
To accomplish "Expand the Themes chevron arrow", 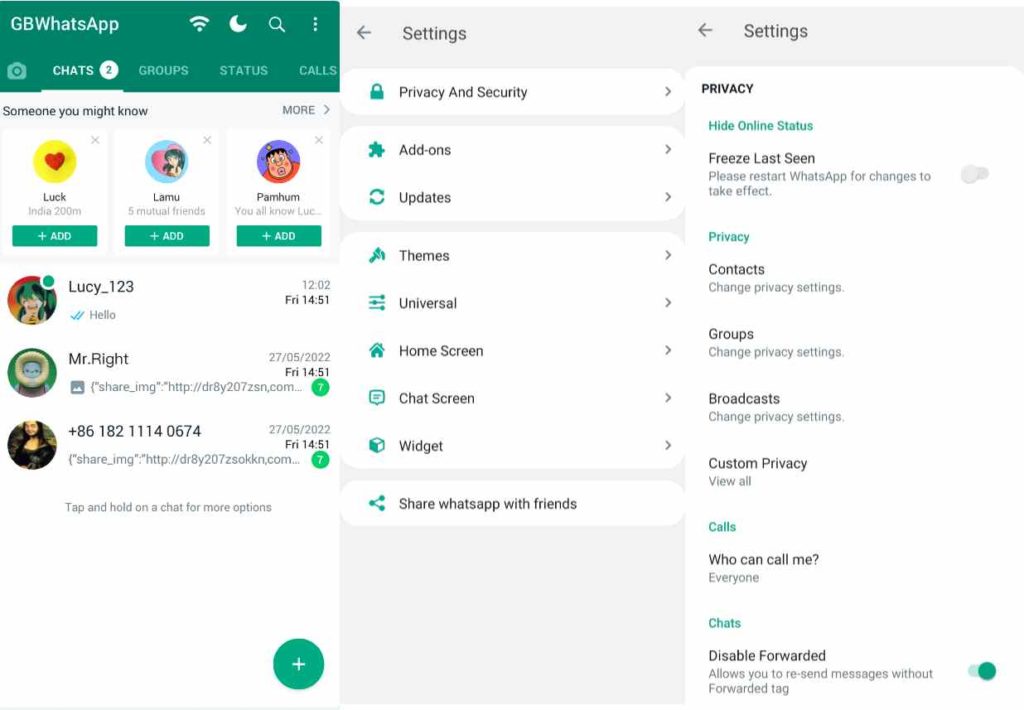I will tap(667, 255).
